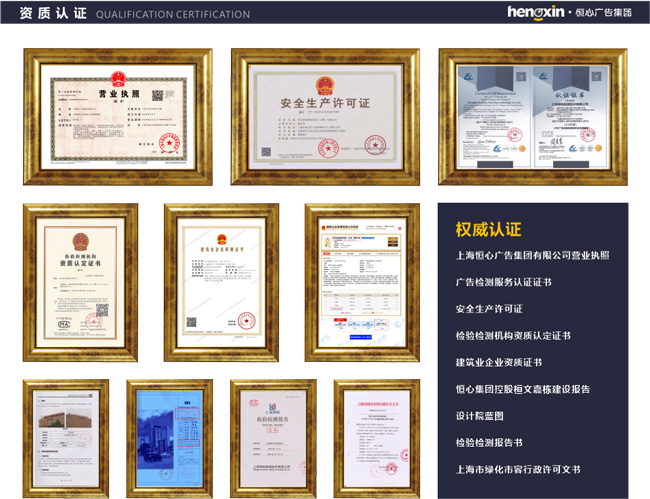Select 恒心集团控股桓文嘉栋建设报告 list item
Viewport: 650px width, 499px height.
pos(523,389)
